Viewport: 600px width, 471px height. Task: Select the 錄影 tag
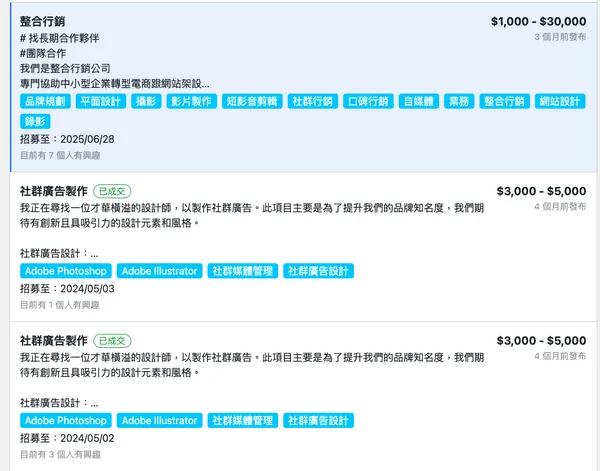tap(35, 122)
